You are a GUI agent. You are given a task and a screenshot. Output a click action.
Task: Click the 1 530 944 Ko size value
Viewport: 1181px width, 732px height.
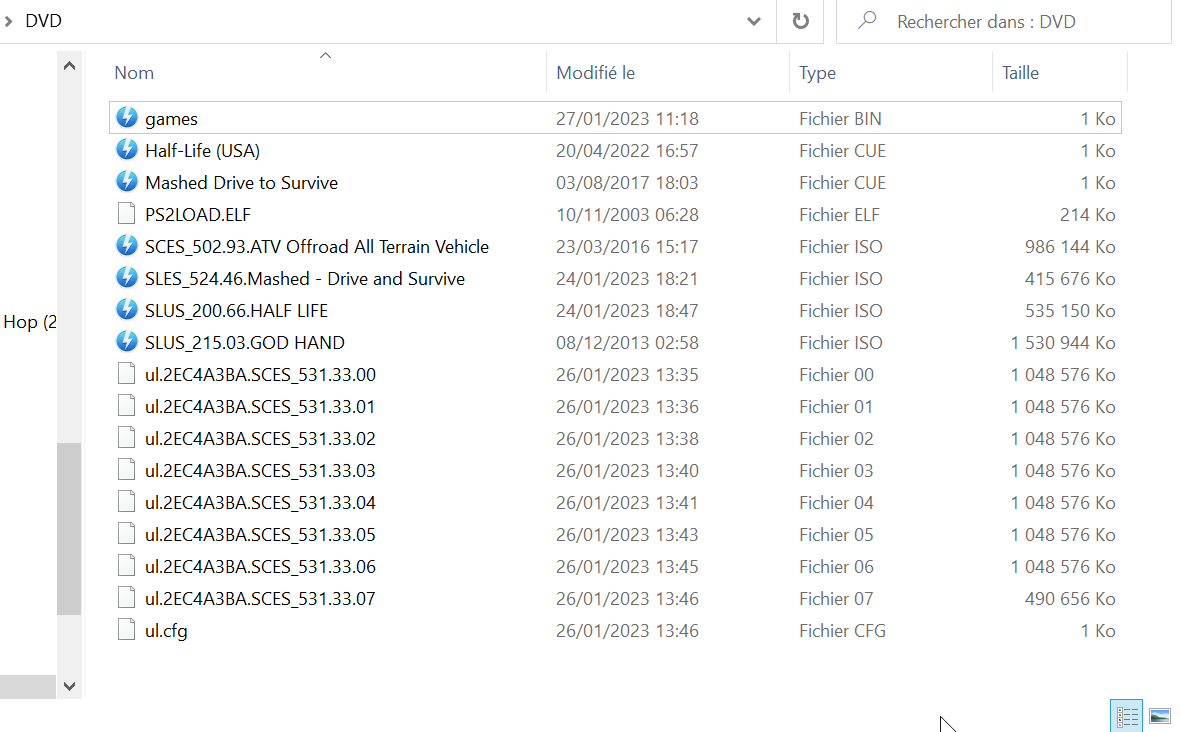tap(1063, 343)
